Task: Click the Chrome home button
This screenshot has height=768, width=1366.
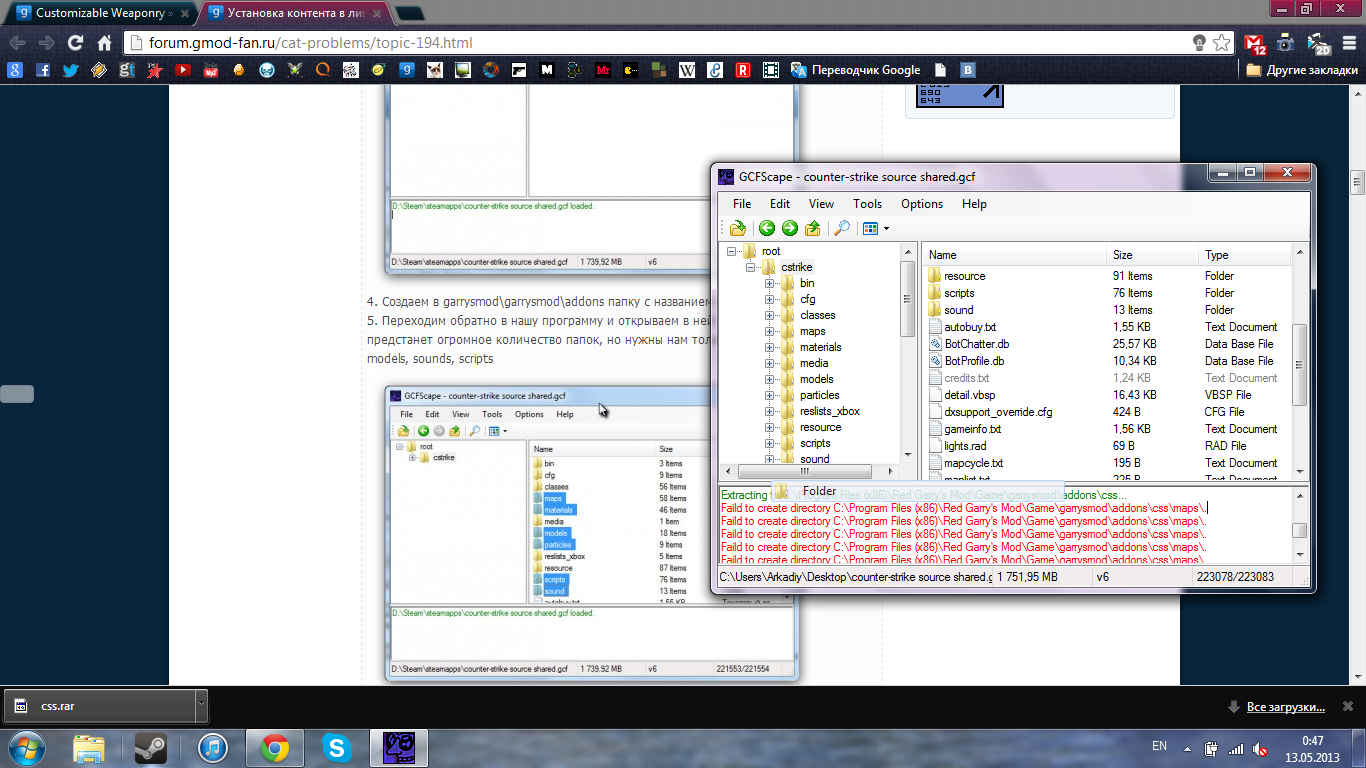Action: click(104, 43)
